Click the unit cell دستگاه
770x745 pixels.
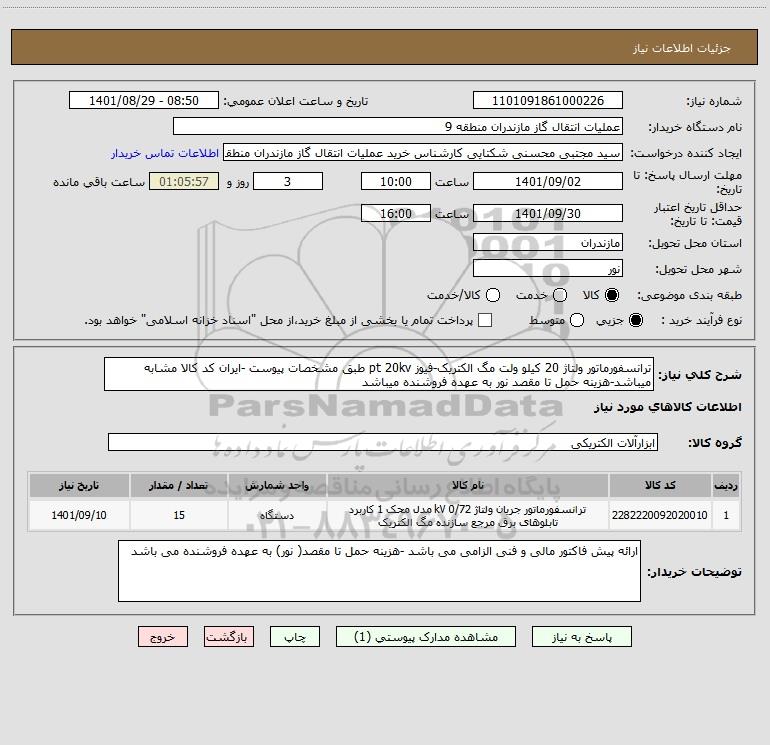(x=277, y=515)
